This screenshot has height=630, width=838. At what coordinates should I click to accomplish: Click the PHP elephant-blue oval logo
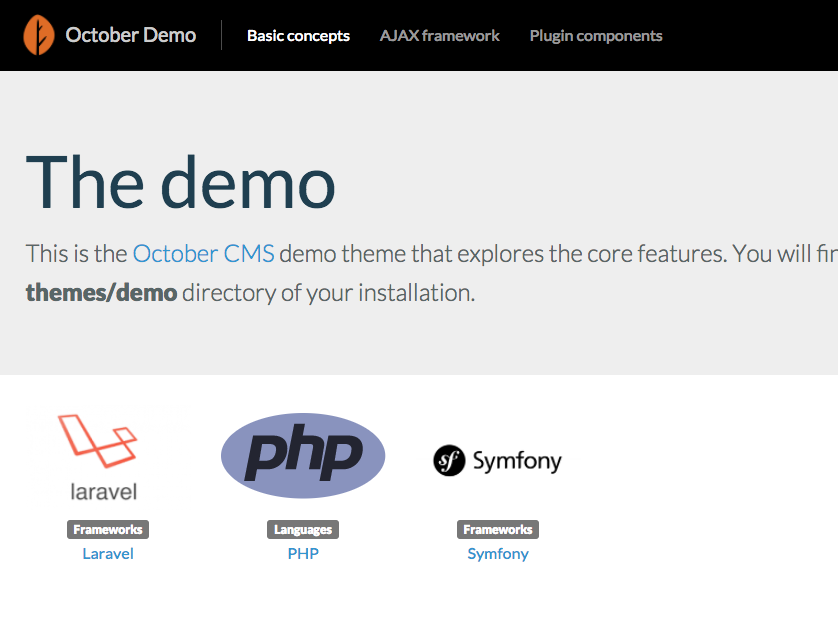(303, 455)
